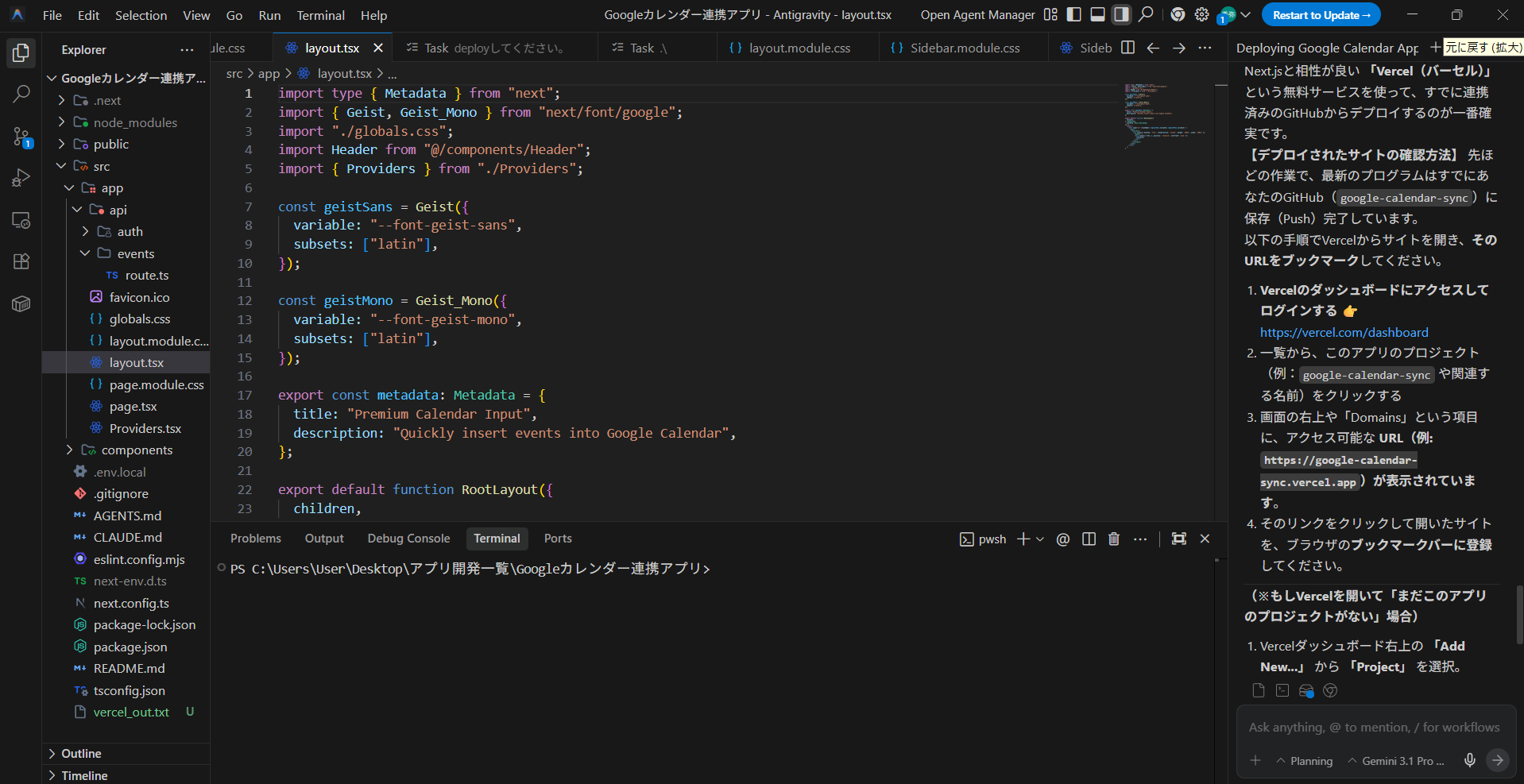Open the Gemini 3.1 Pro model dropdown
Image resolution: width=1524 pixels, height=784 pixels.
pyautogui.click(x=1396, y=761)
